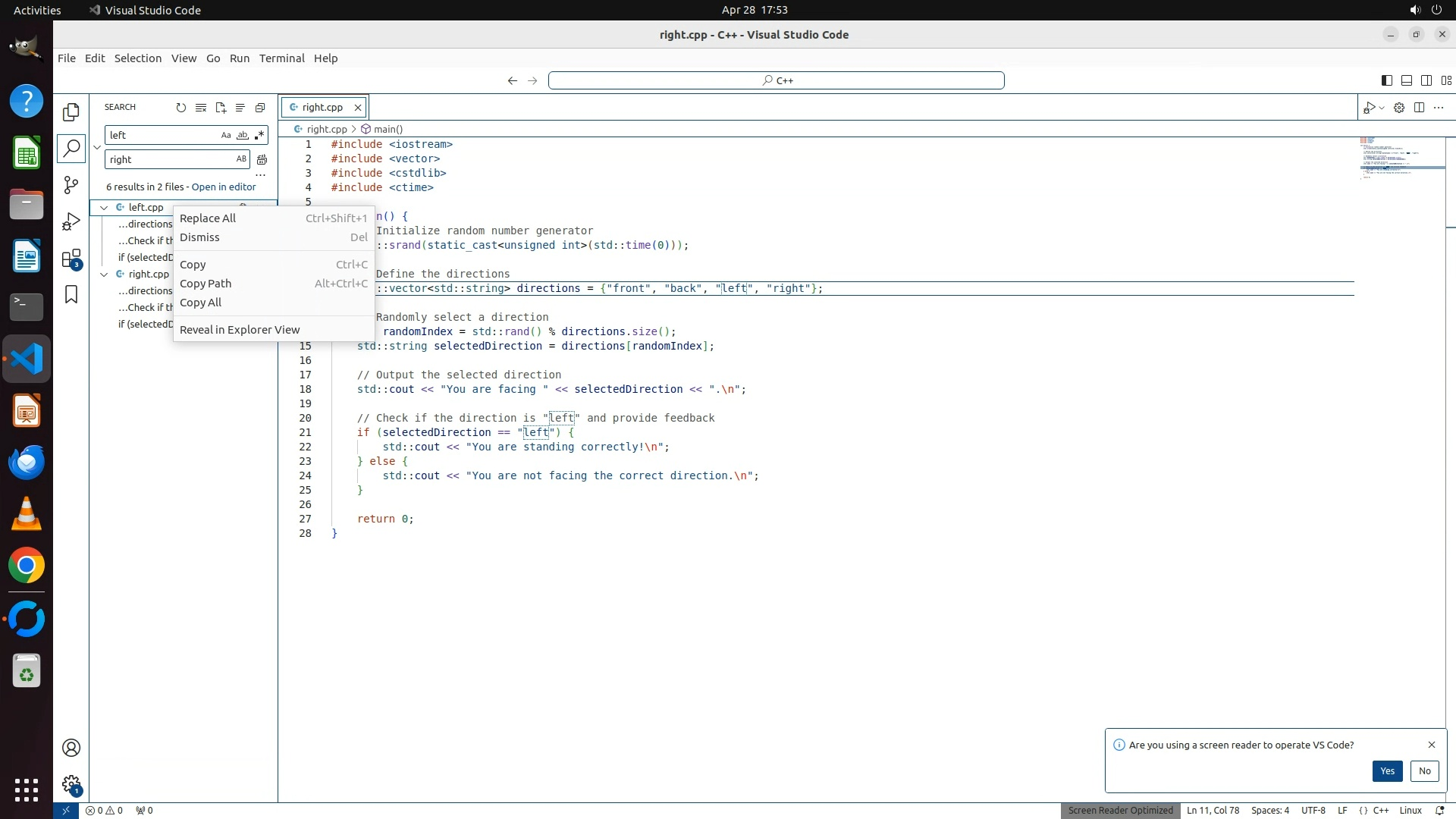This screenshot has height=819, width=1456.
Task: Toggle Match Case in search field
Action: pyautogui.click(x=225, y=135)
